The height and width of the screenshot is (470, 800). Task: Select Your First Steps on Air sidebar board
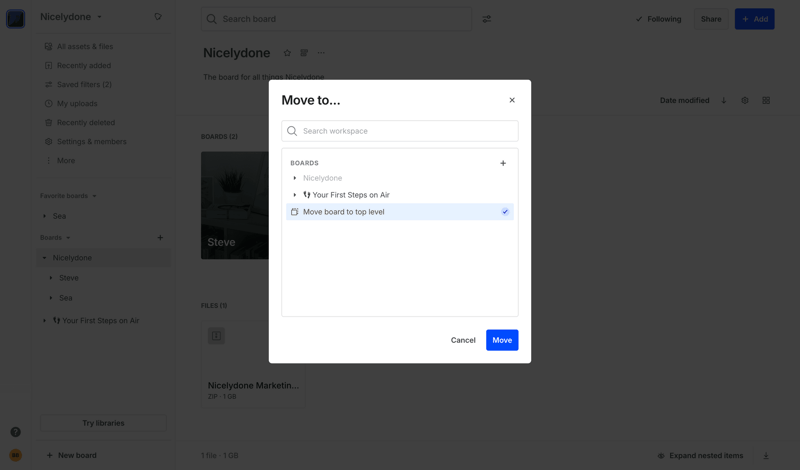[96, 321]
